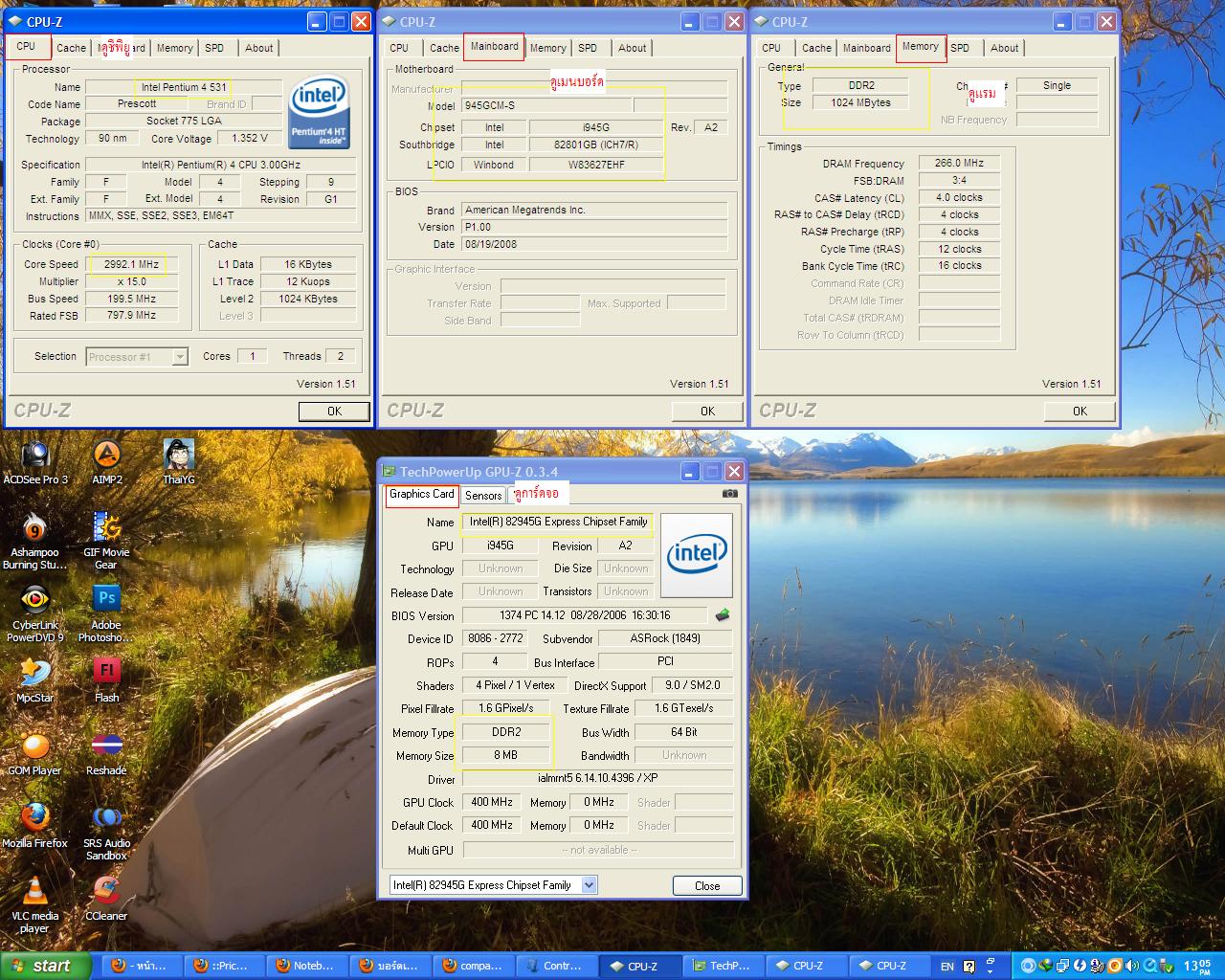Viewport: 1225px width, 980px height.
Task: Select the VLC media player desktop icon
Action: click(x=35, y=905)
